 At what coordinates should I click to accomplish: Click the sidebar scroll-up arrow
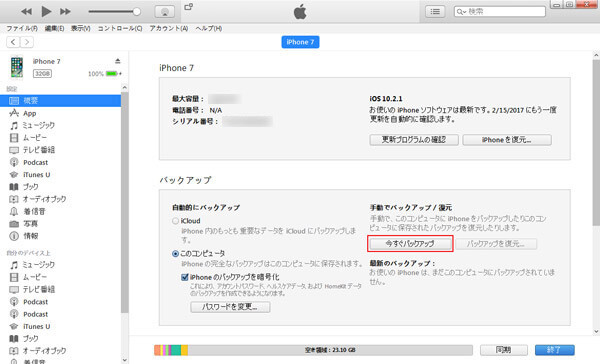tap(124, 88)
